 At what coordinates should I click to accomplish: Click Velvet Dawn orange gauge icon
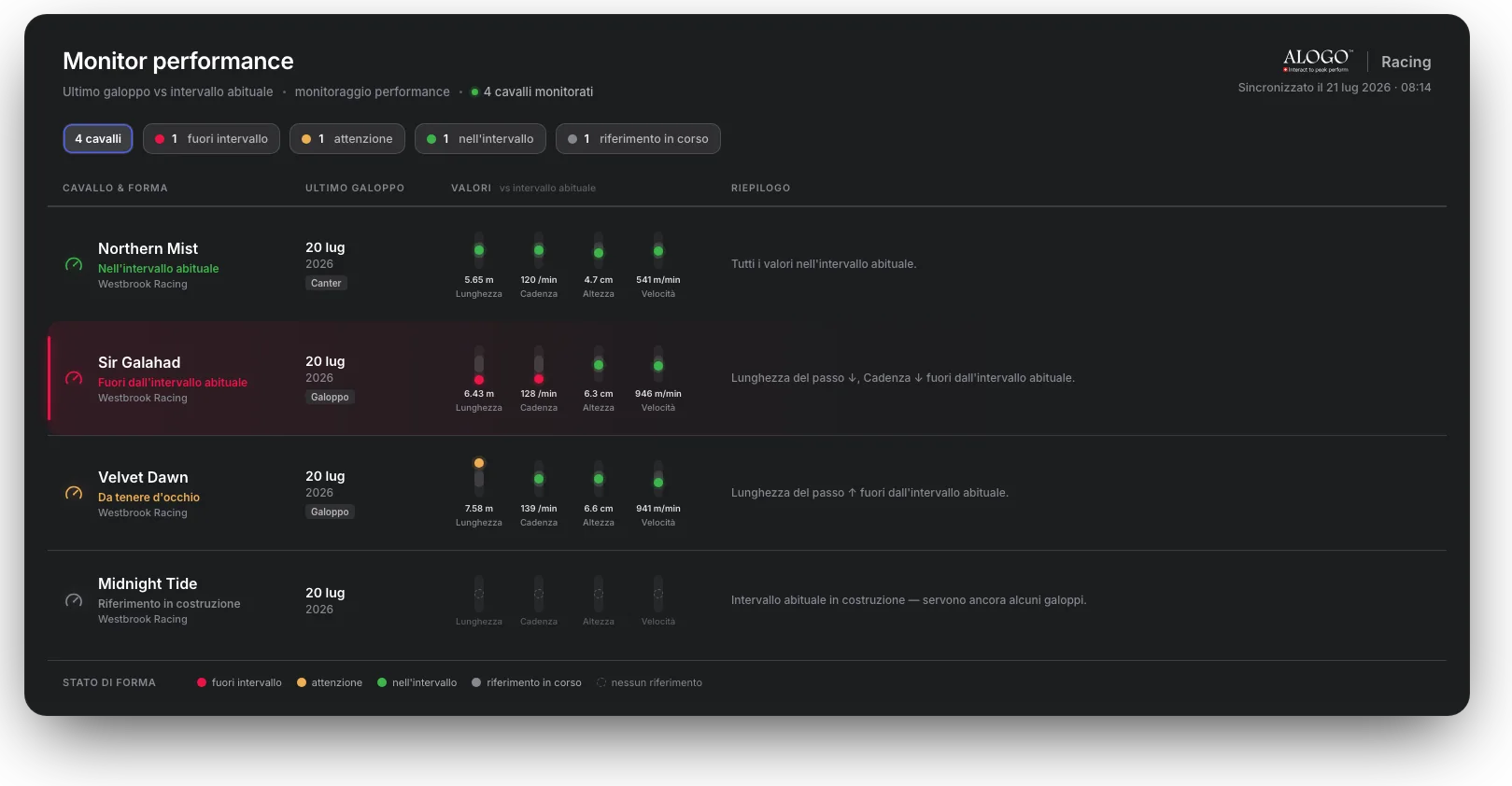[74, 494]
